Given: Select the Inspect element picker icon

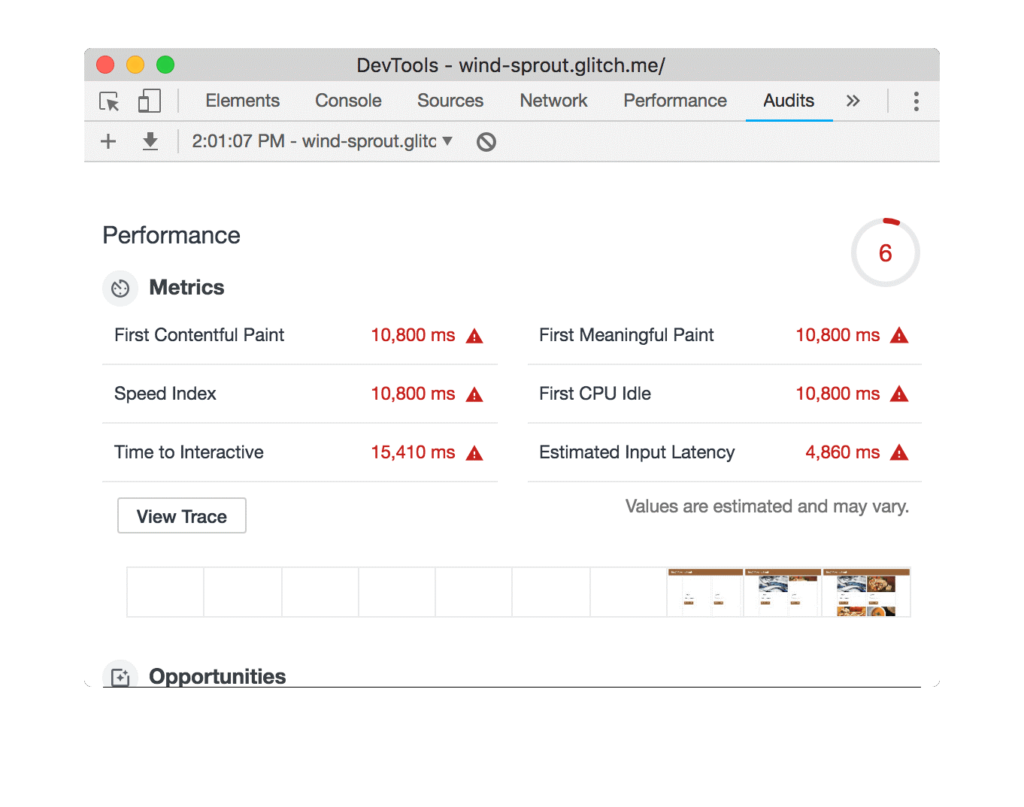Looking at the screenshot, I should (108, 101).
